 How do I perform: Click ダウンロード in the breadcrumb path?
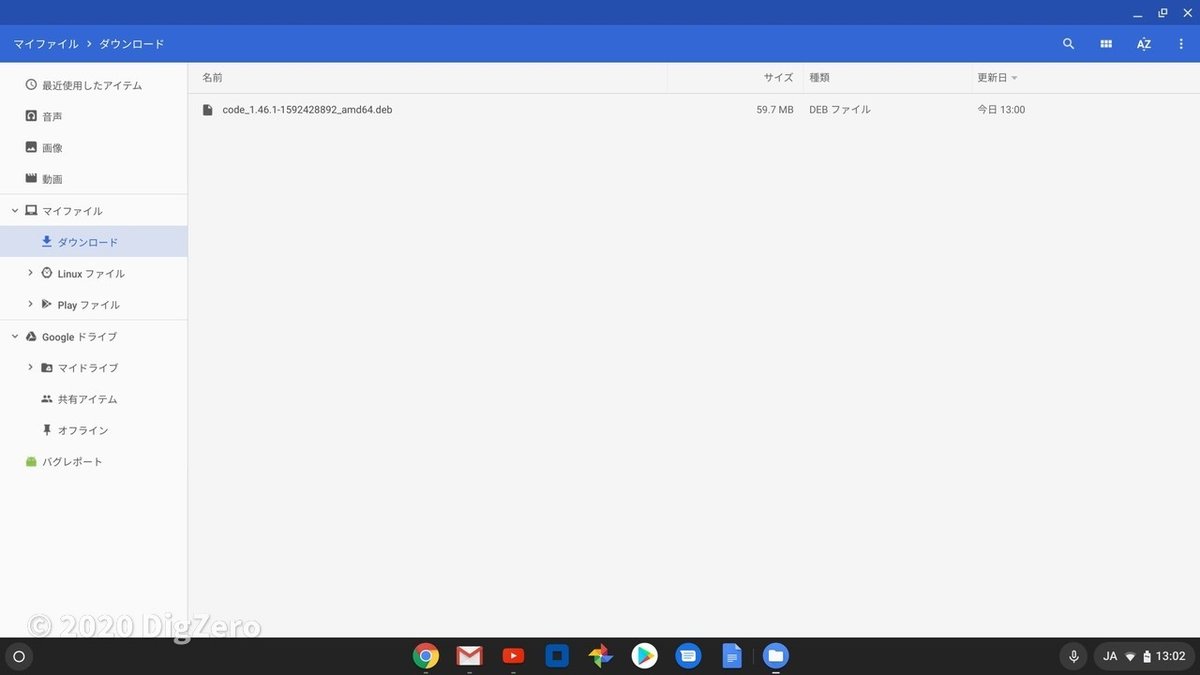click(x=132, y=44)
